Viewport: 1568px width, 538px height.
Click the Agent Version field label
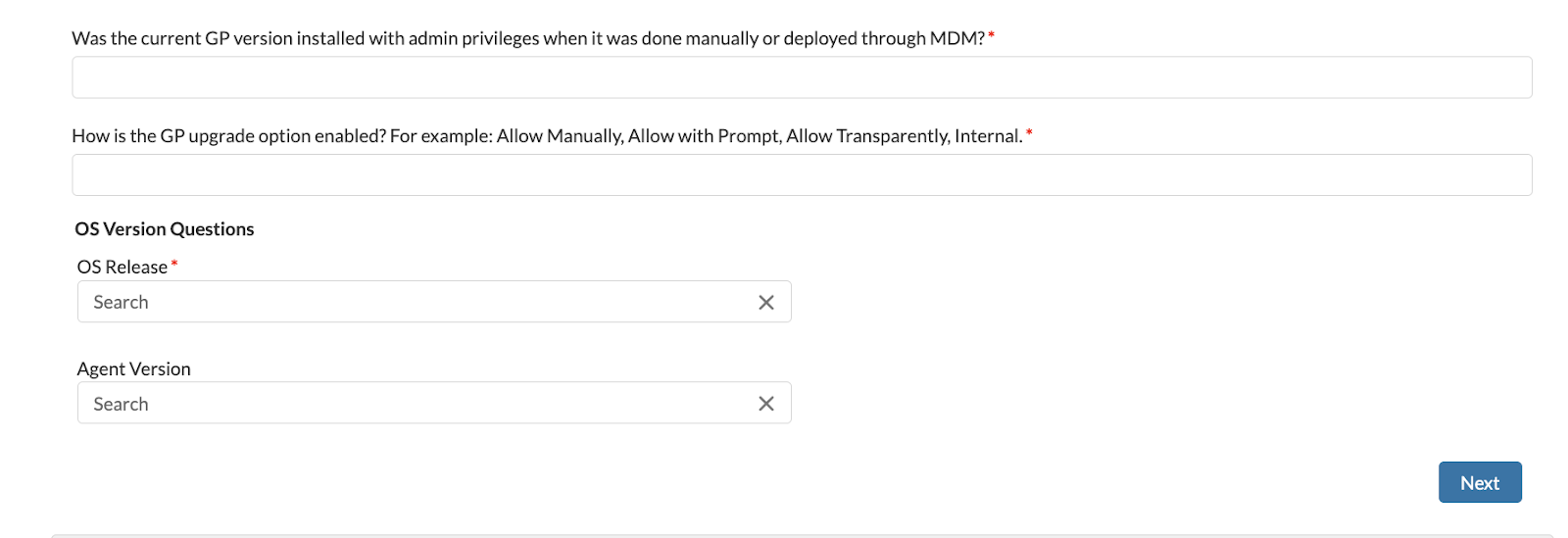tap(134, 368)
